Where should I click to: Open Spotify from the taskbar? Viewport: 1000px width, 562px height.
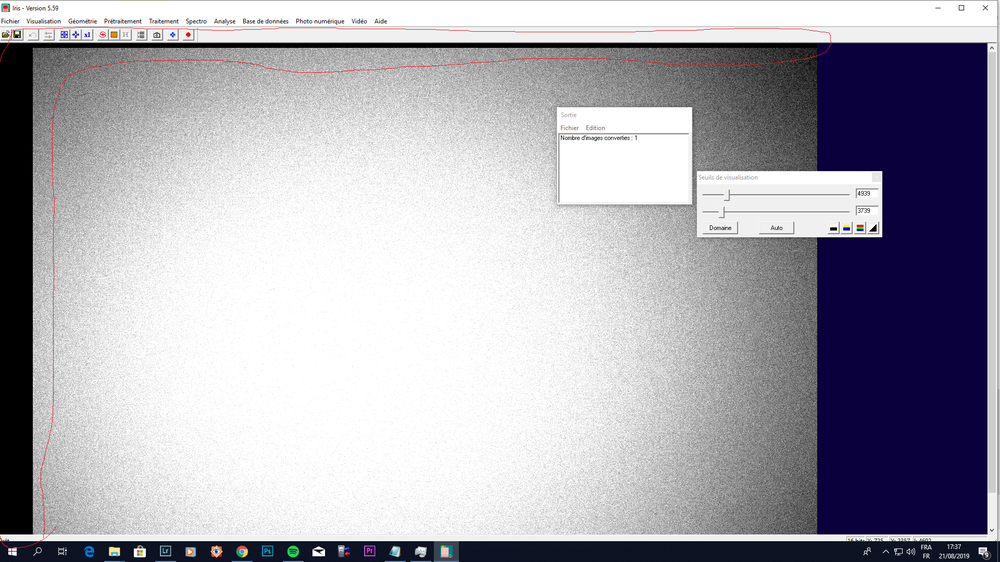[x=293, y=552]
